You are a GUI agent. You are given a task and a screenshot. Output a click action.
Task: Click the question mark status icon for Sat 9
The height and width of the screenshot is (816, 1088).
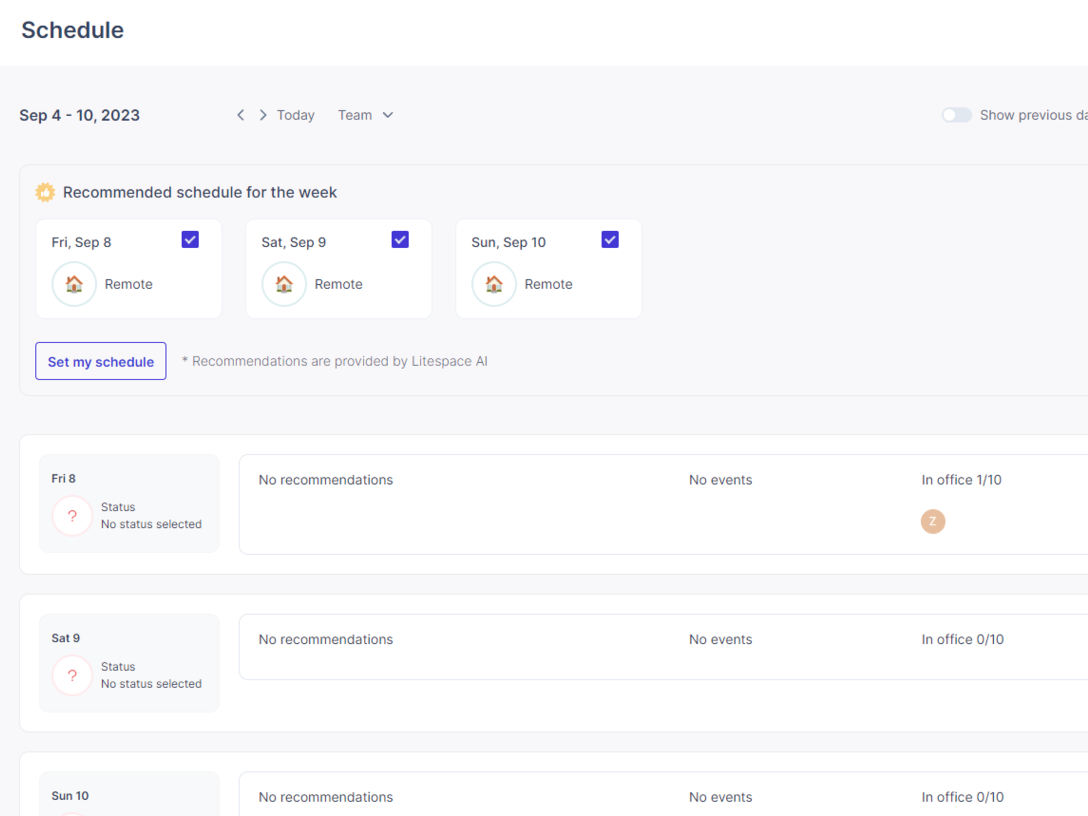[x=72, y=675]
